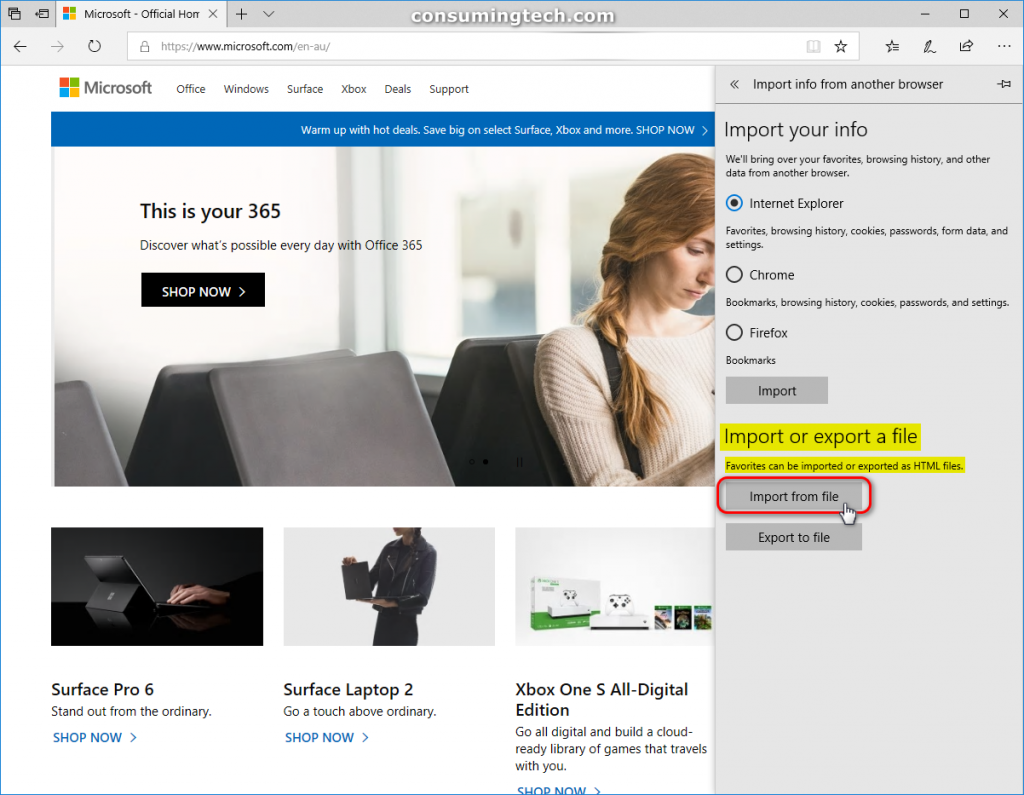Open the Windows menu item
This screenshot has width=1024, height=795.
click(x=246, y=89)
